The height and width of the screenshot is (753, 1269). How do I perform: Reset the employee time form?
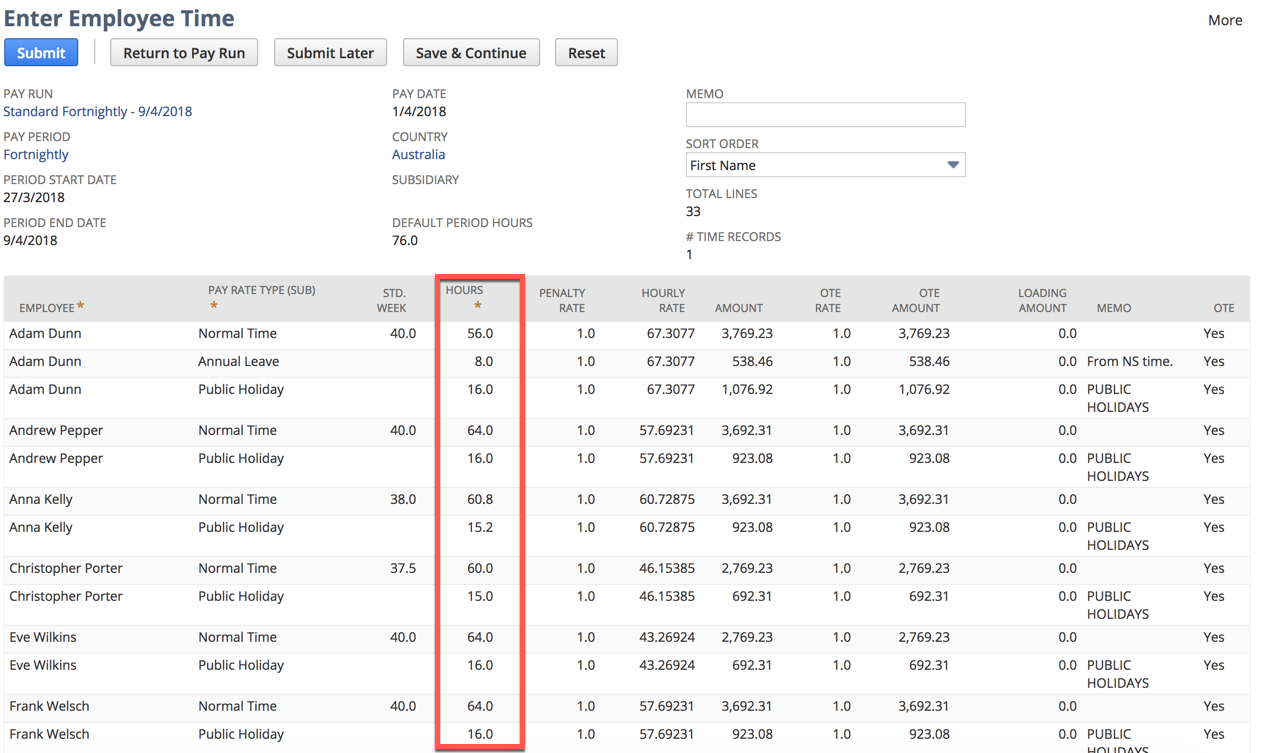click(x=586, y=52)
